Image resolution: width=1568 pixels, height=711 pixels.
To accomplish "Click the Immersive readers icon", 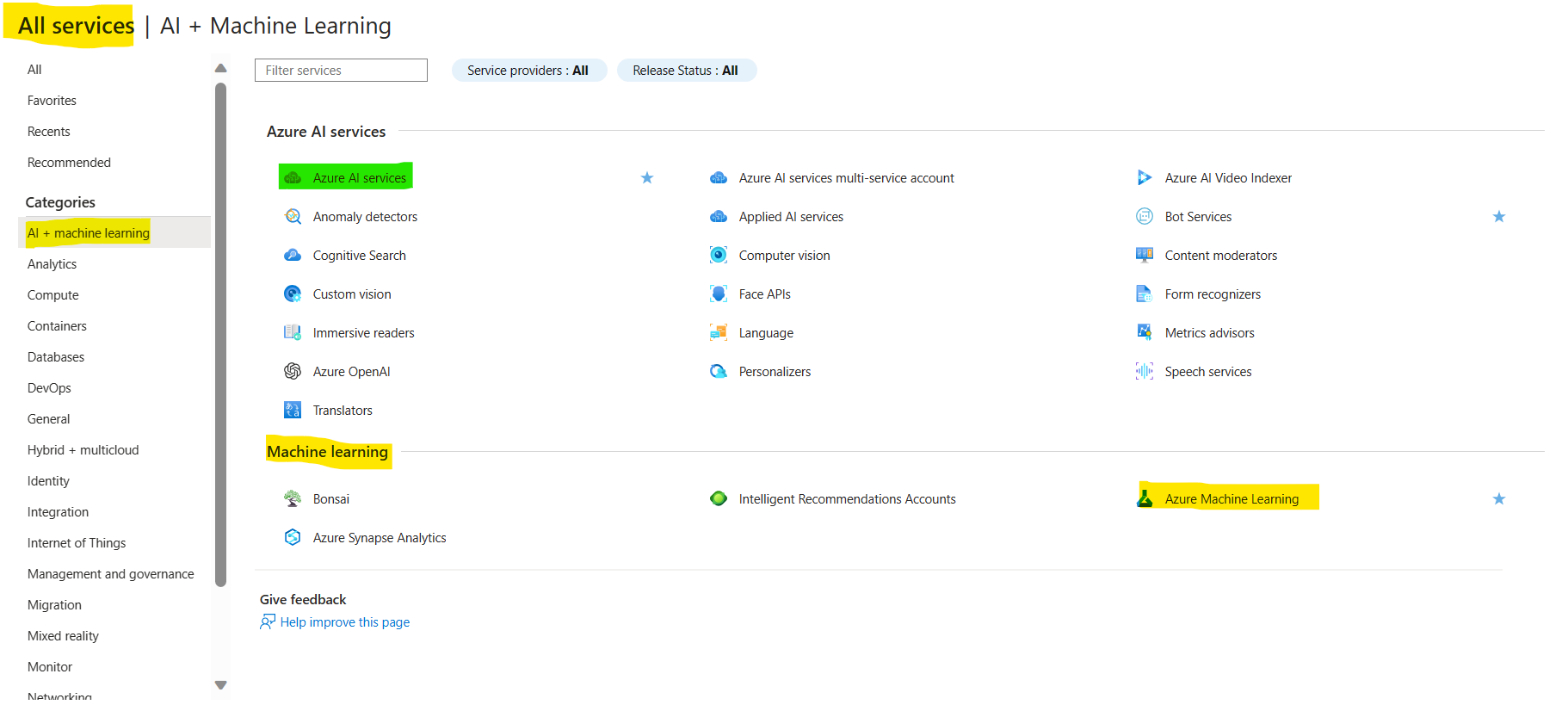I will click(x=293, y=333).
